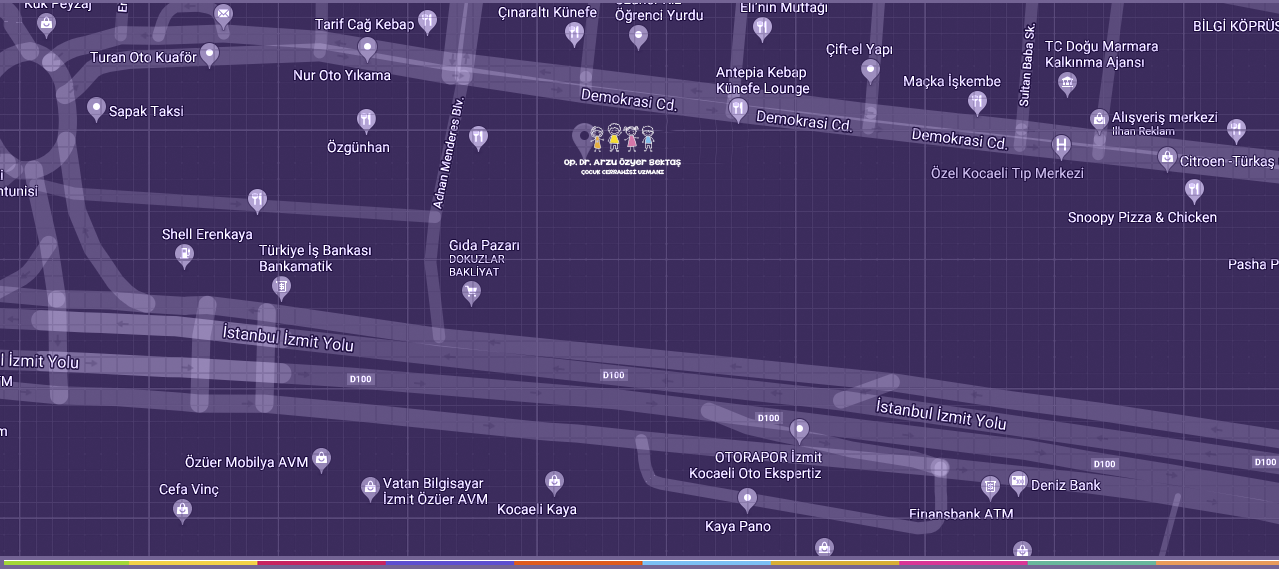Viewport: 1279px width, 569px height.
Task: Select the envelope post office marker
Action: [x=223, y=16]
